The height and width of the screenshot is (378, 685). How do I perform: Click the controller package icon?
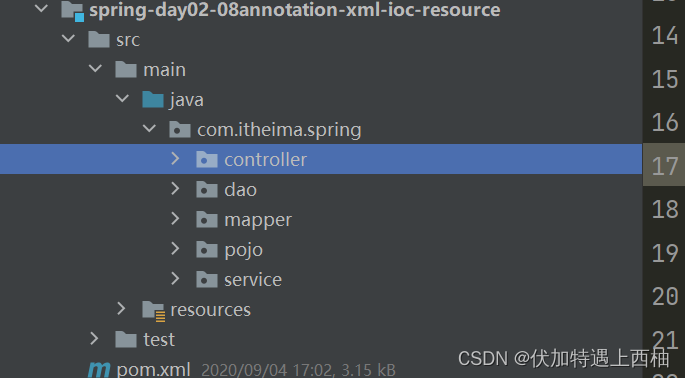pos(207,160)
